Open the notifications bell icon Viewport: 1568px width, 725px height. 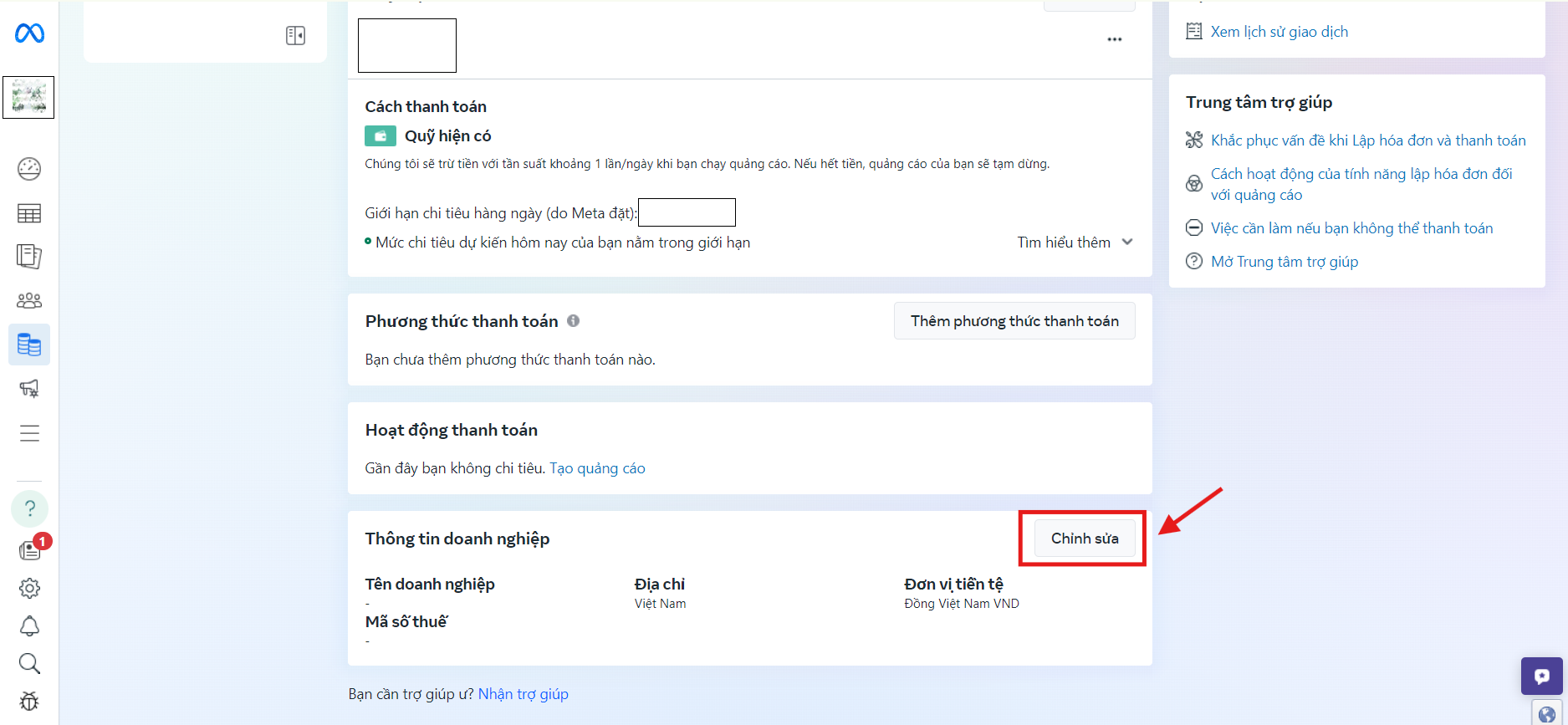click(x=29, y=626)
